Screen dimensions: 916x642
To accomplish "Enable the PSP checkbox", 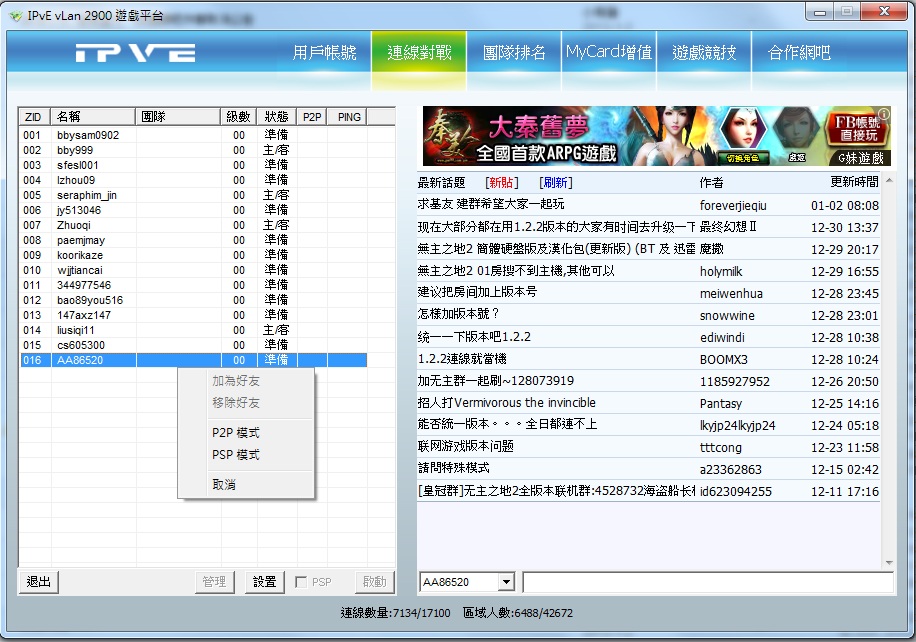I will click(302, 582).
